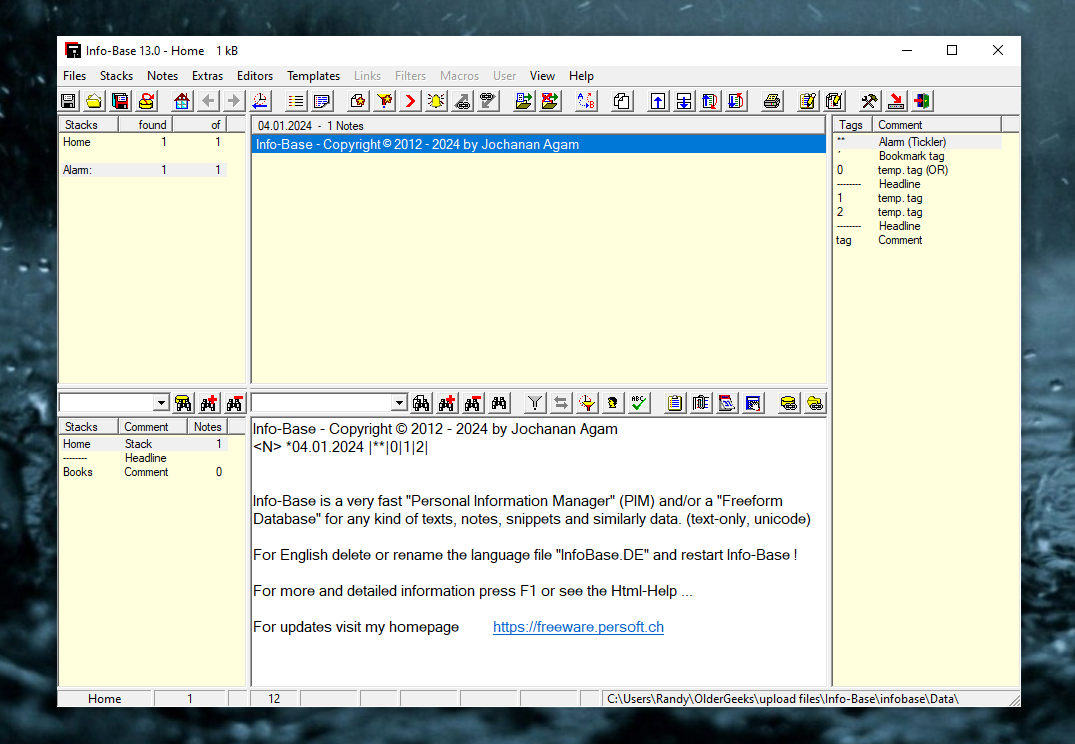
Task: Click the yellow disk with chain link icon
Action: [x=788, y=403]
